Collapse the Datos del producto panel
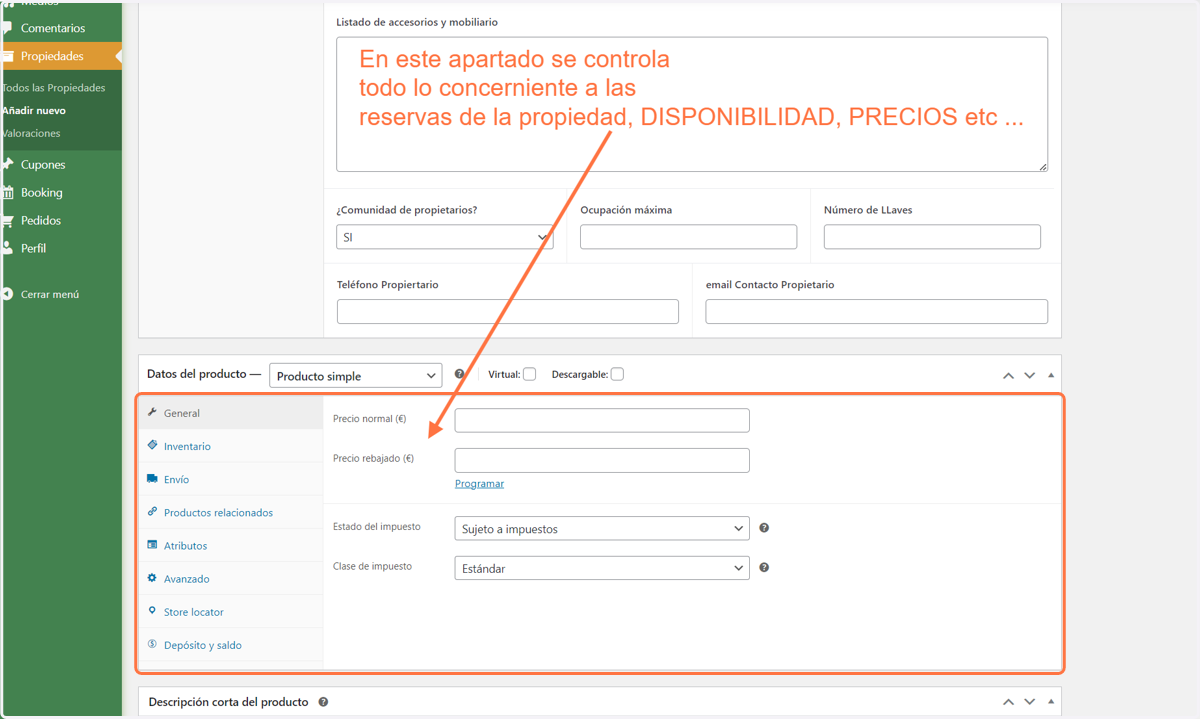The height and width of the screenshot is (719, 1200). (x=1051, y=375)
